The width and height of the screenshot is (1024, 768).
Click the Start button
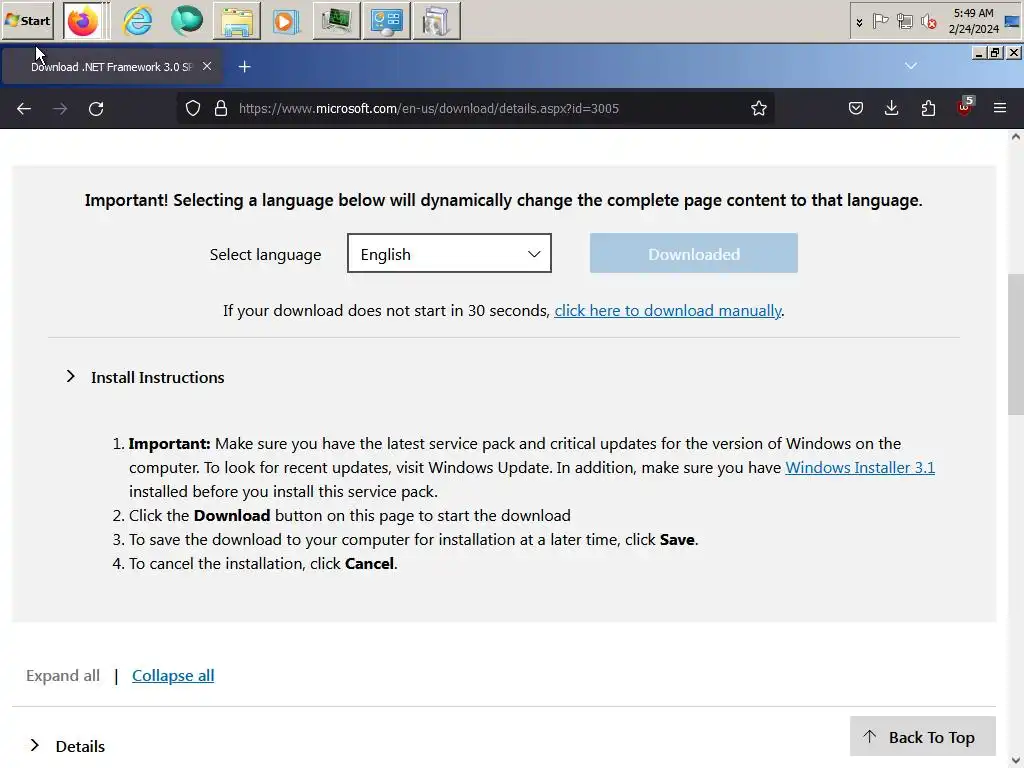pyautogui.click(x=27, y=20)
